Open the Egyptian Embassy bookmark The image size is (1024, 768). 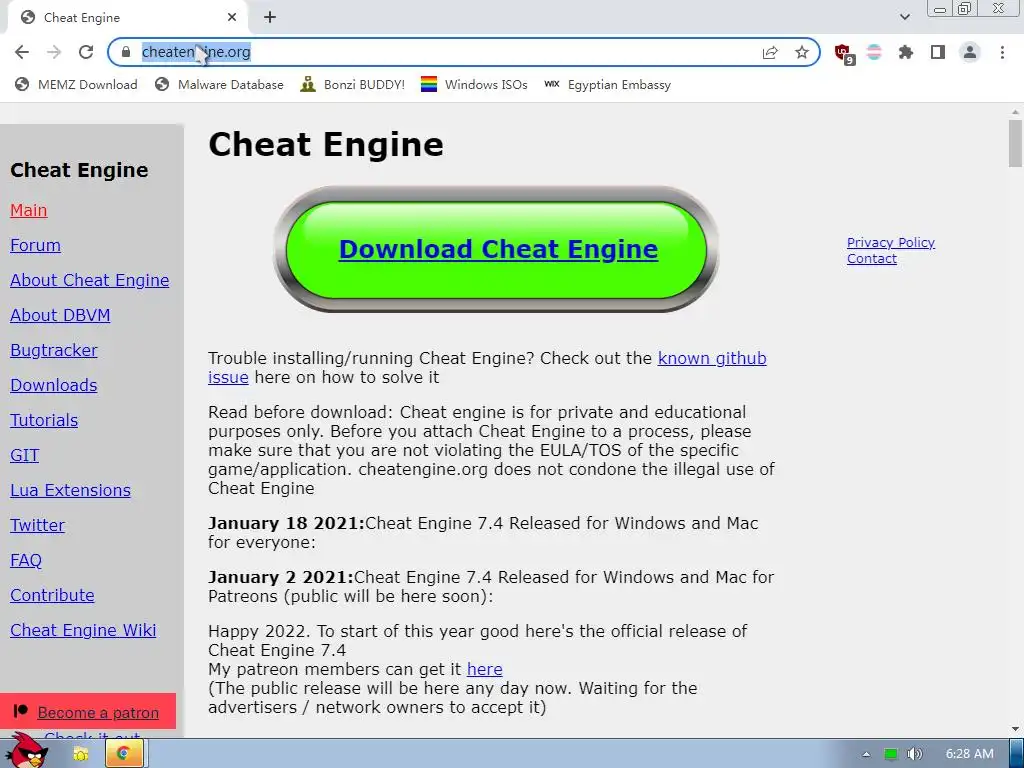[607, 85]
